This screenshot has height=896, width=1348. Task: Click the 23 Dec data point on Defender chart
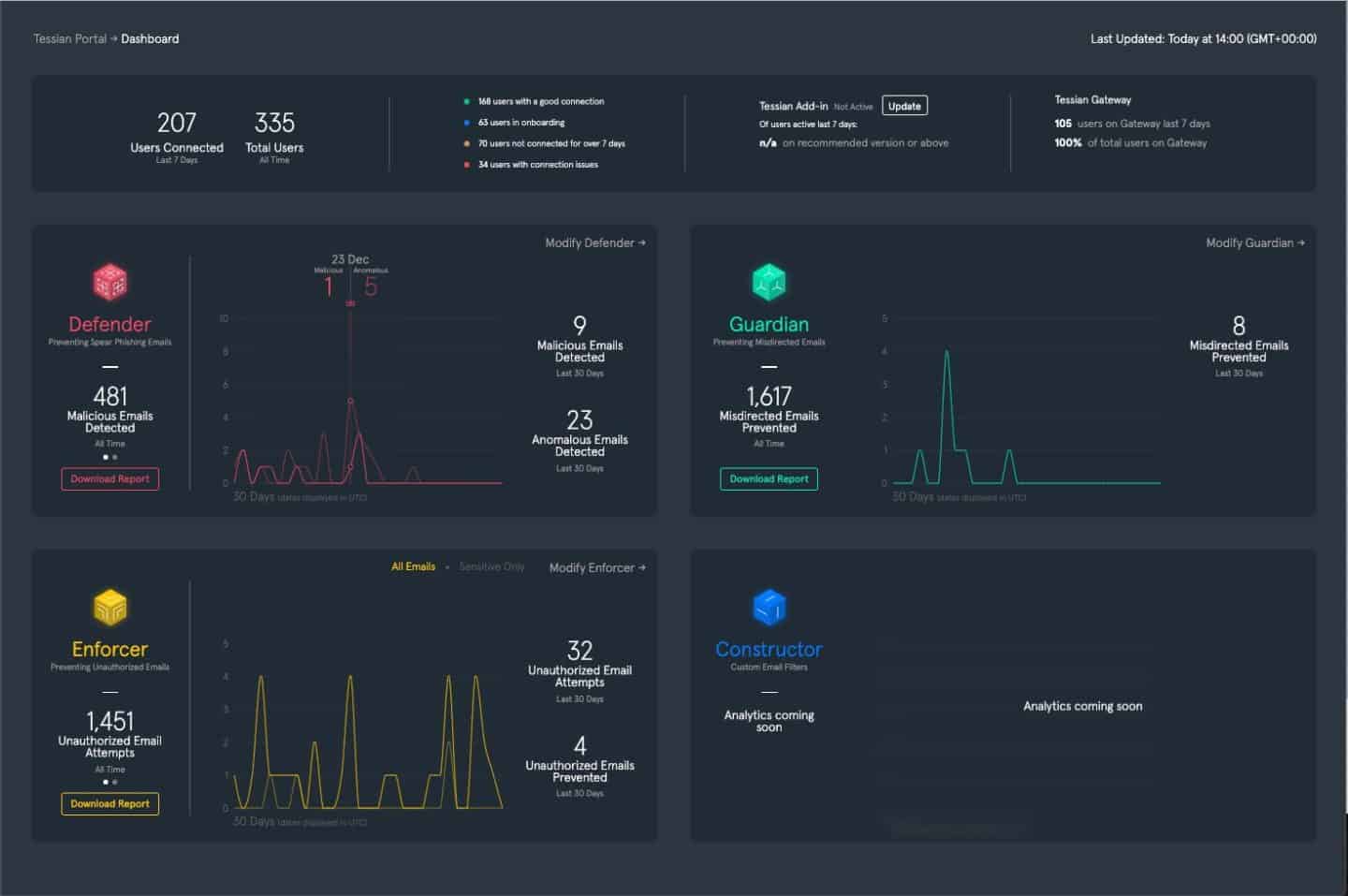point(350,401)
